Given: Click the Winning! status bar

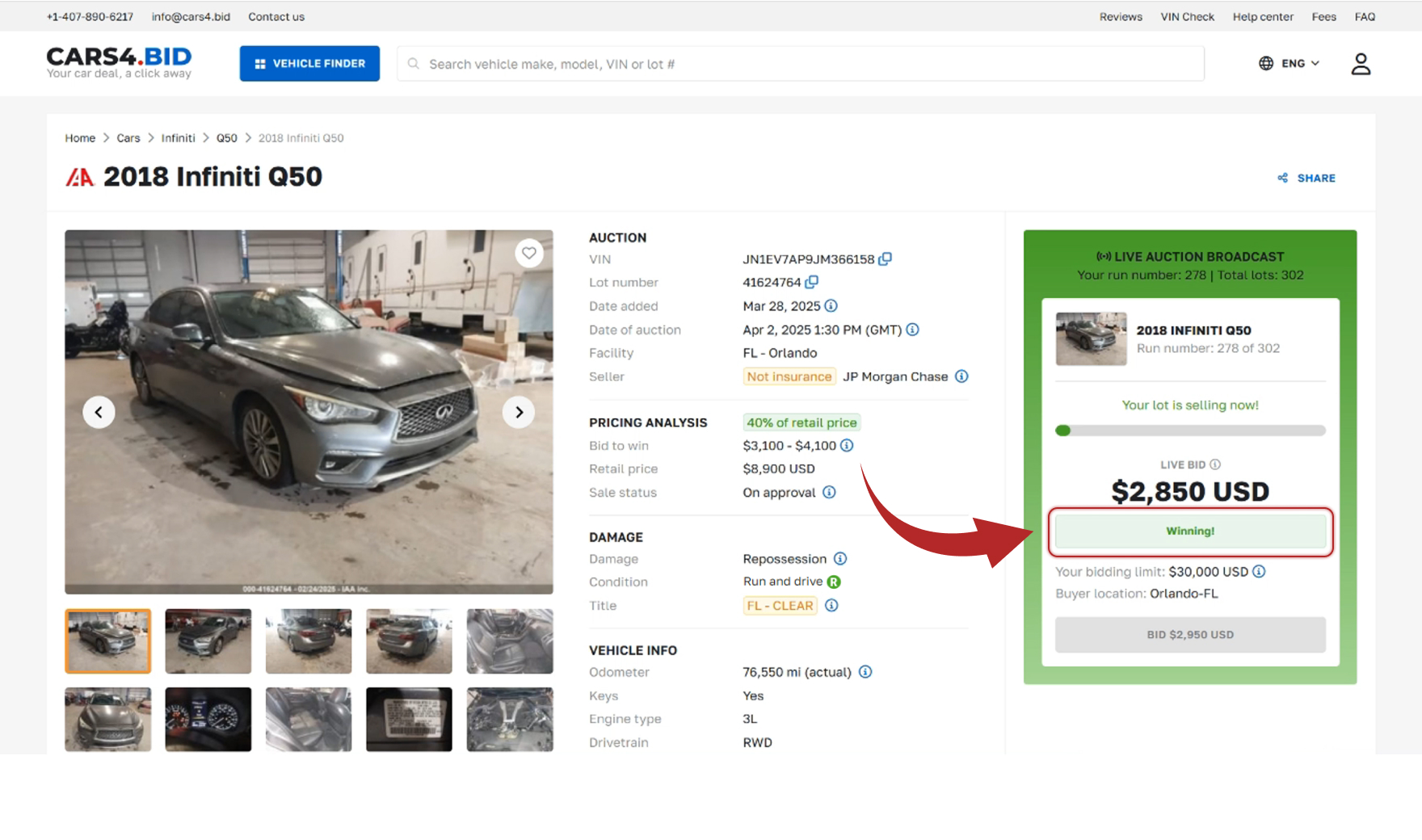Looking at the screenshot, I should [1190, 531].
